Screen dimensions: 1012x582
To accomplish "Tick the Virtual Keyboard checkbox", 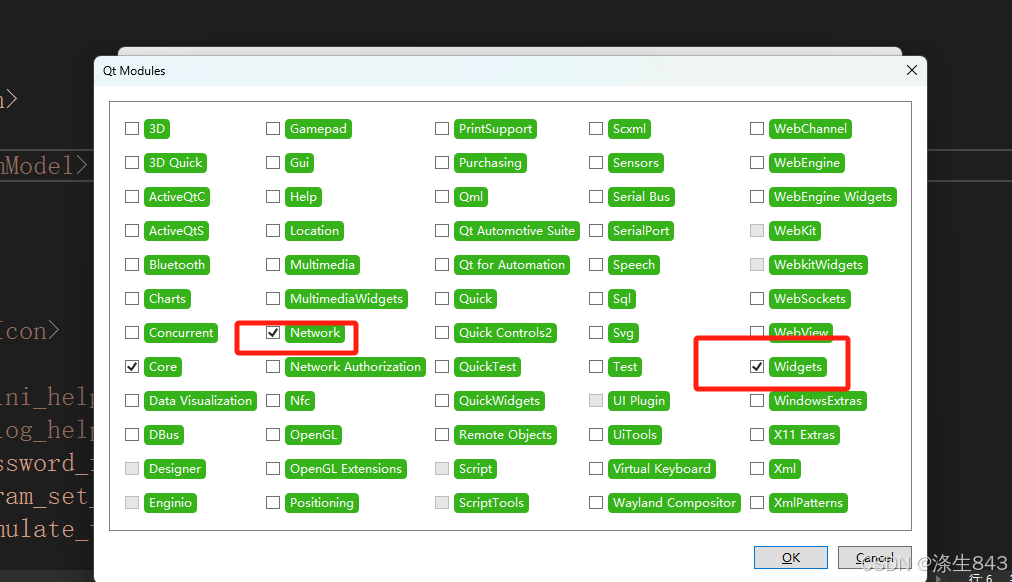I will coord(596,468).
